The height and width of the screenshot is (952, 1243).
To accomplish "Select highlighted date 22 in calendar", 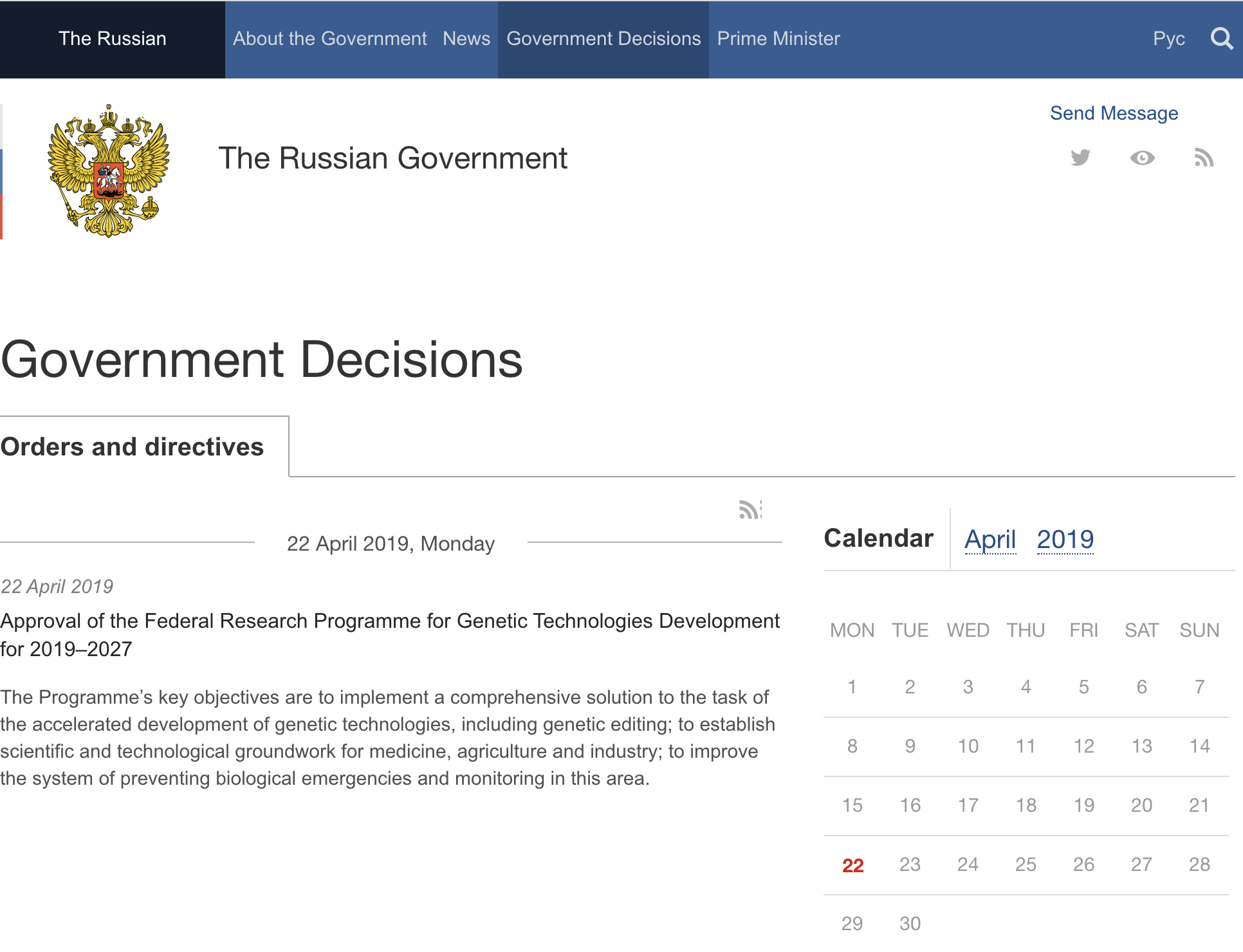I will (x=852, y=865).
